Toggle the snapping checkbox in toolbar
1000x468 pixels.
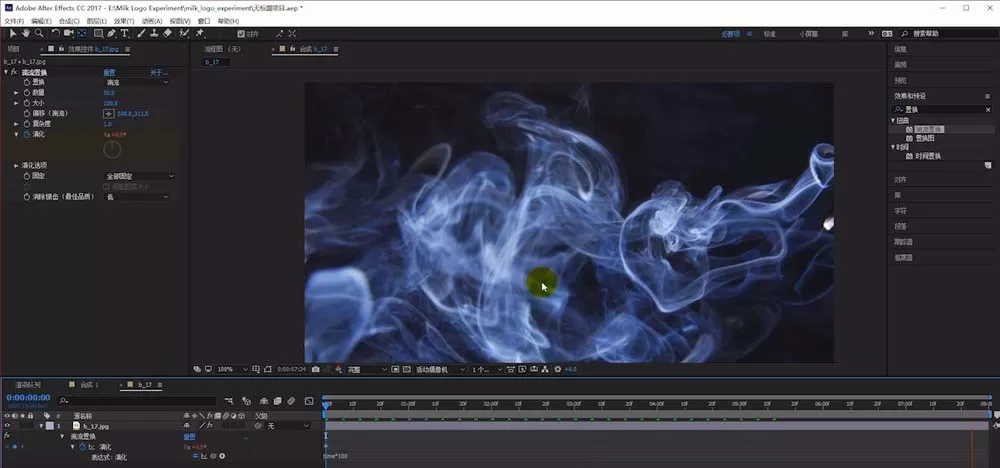241,34
